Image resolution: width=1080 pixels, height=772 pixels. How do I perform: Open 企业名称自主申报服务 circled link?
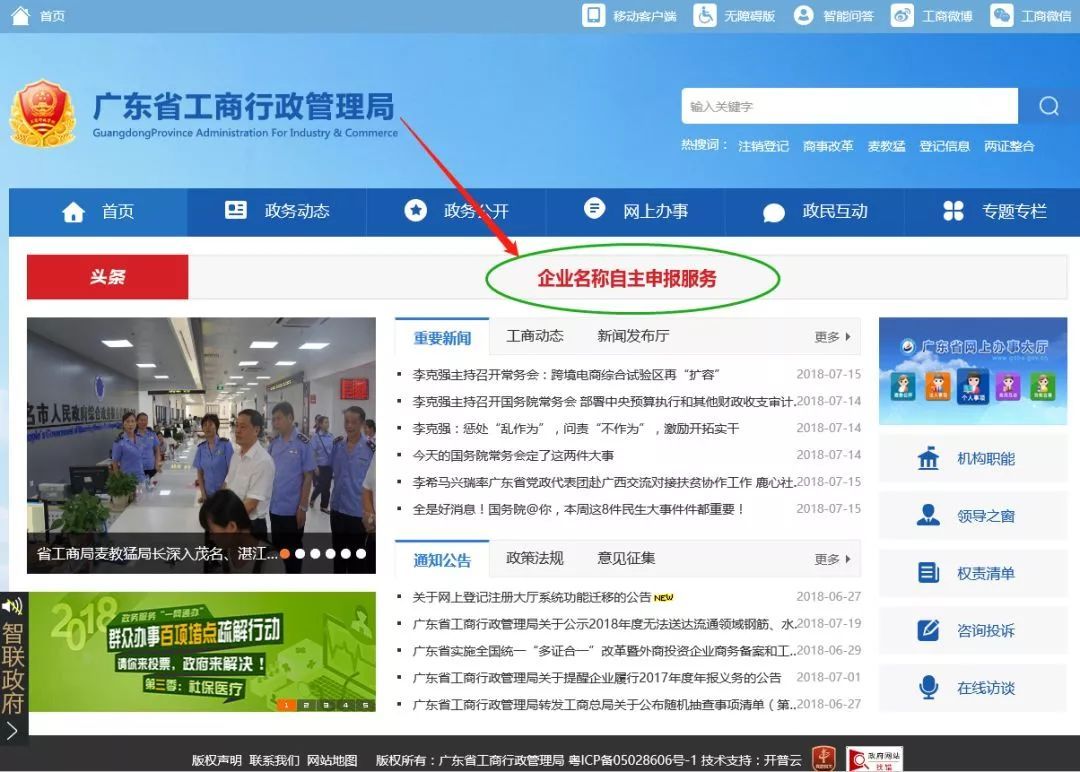point(628,280)
